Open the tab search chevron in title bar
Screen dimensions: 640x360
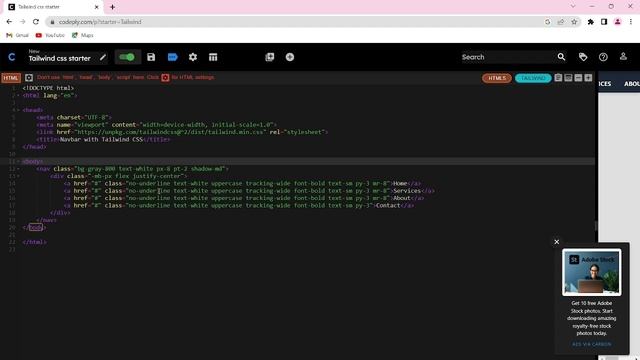coord(573,7)
